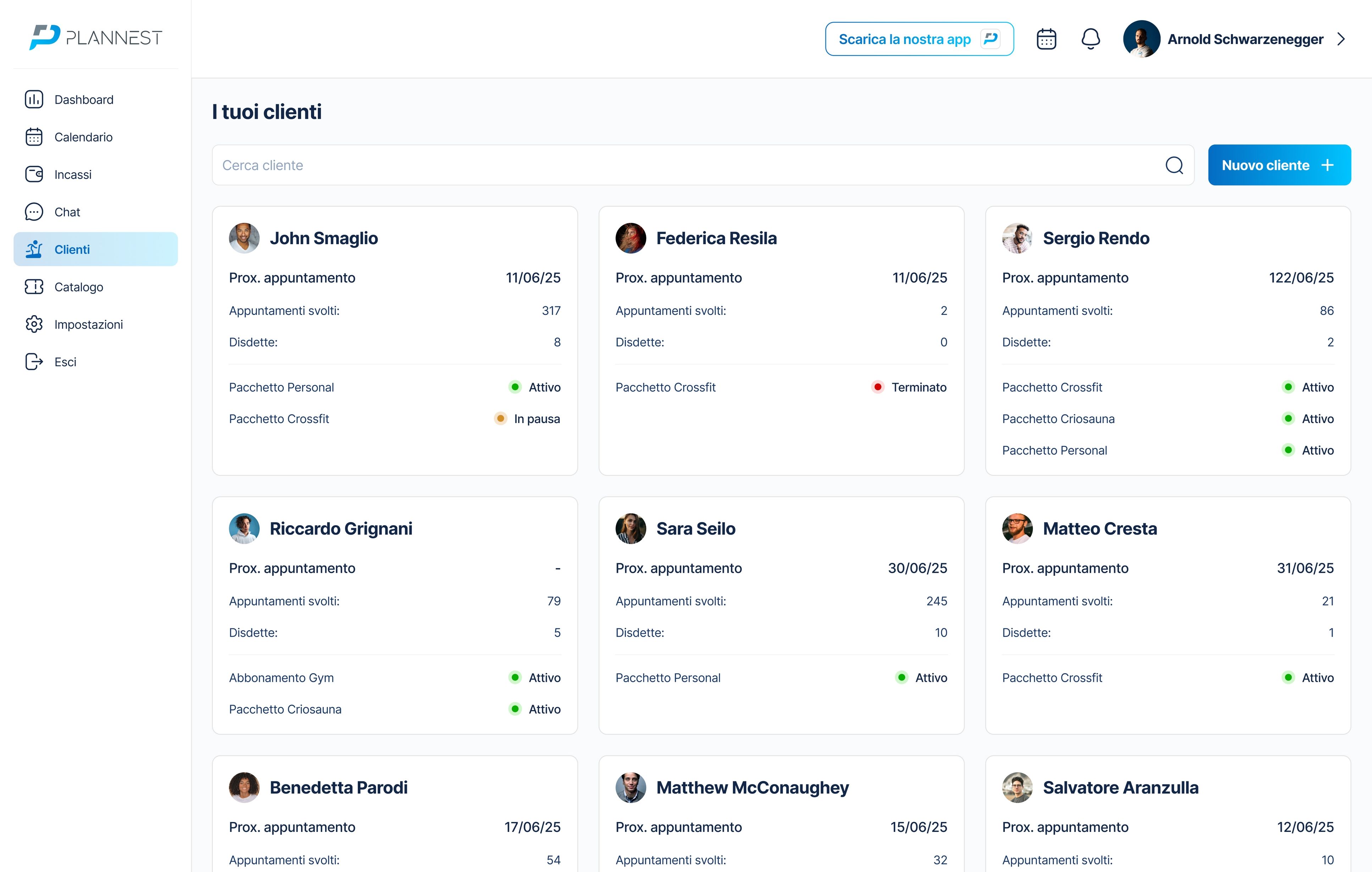Open Federica Resila client name
The width and height of the screenshot is (1372, 872).
pyautogui.click(x=716, y=238)
